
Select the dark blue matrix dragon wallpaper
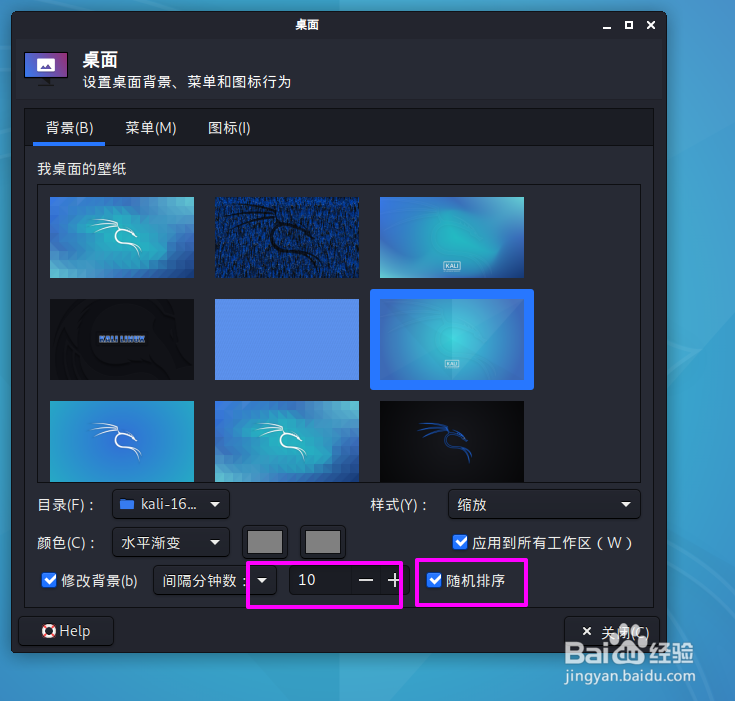coord(287,237)
